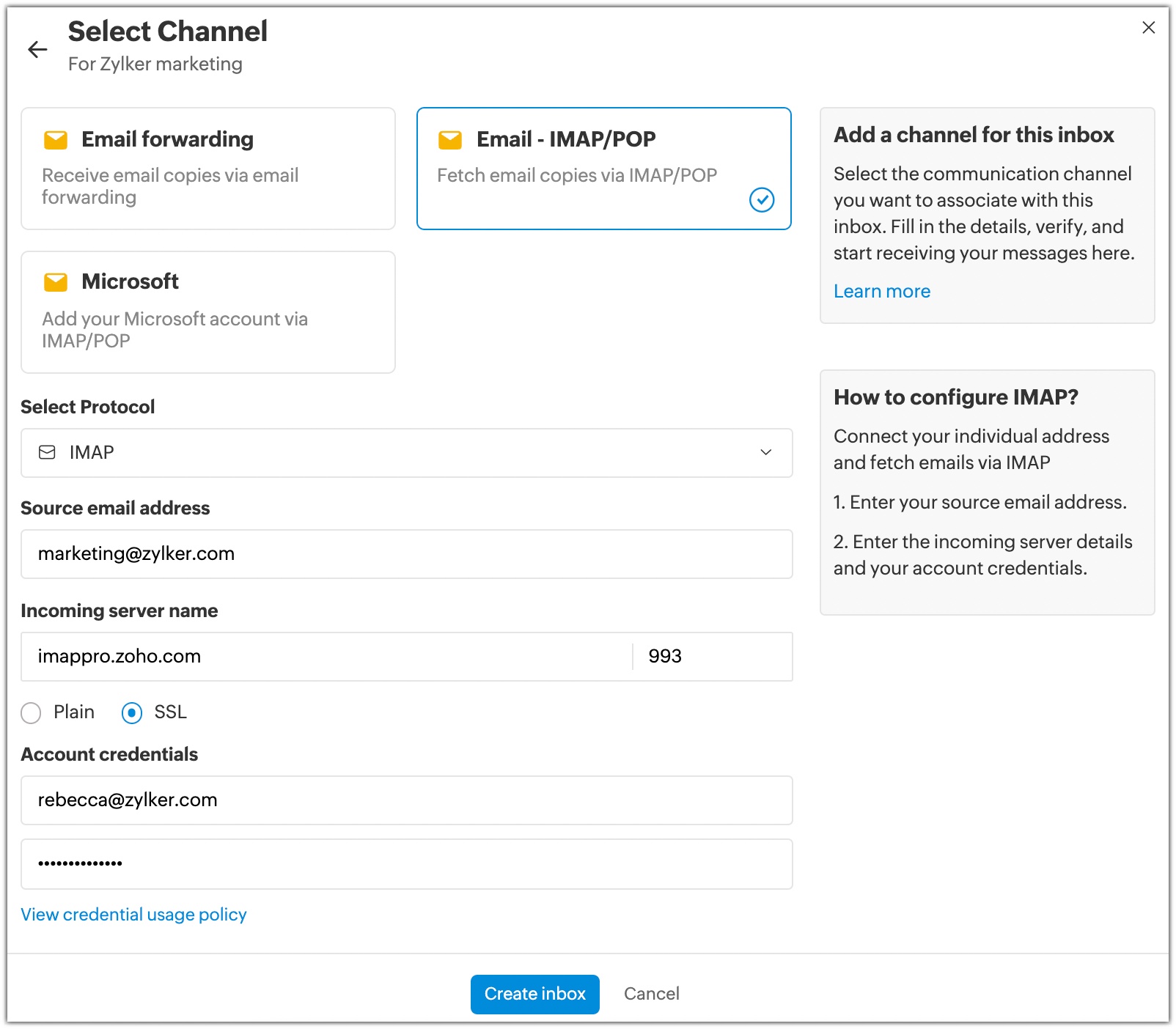Screen dimensions: 1176x1029
Task: Click the Cancel button
Action: 651,994
